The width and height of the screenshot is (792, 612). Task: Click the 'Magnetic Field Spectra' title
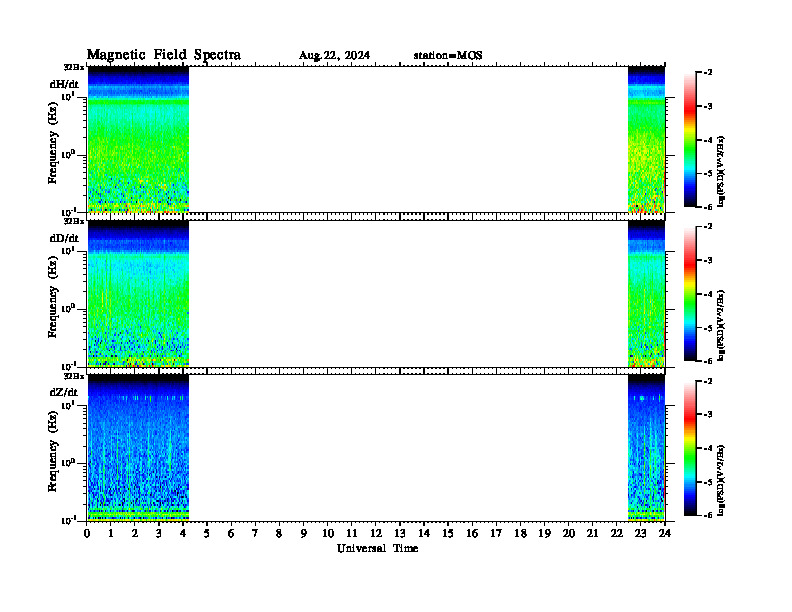click(164, 55)
